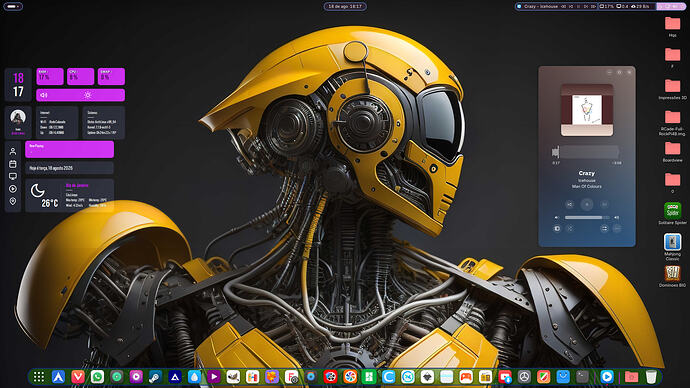The width and height of the screenshot is (690, 388).
Task: Open the blue shopping bag store icon
Action: pos(563,377)
